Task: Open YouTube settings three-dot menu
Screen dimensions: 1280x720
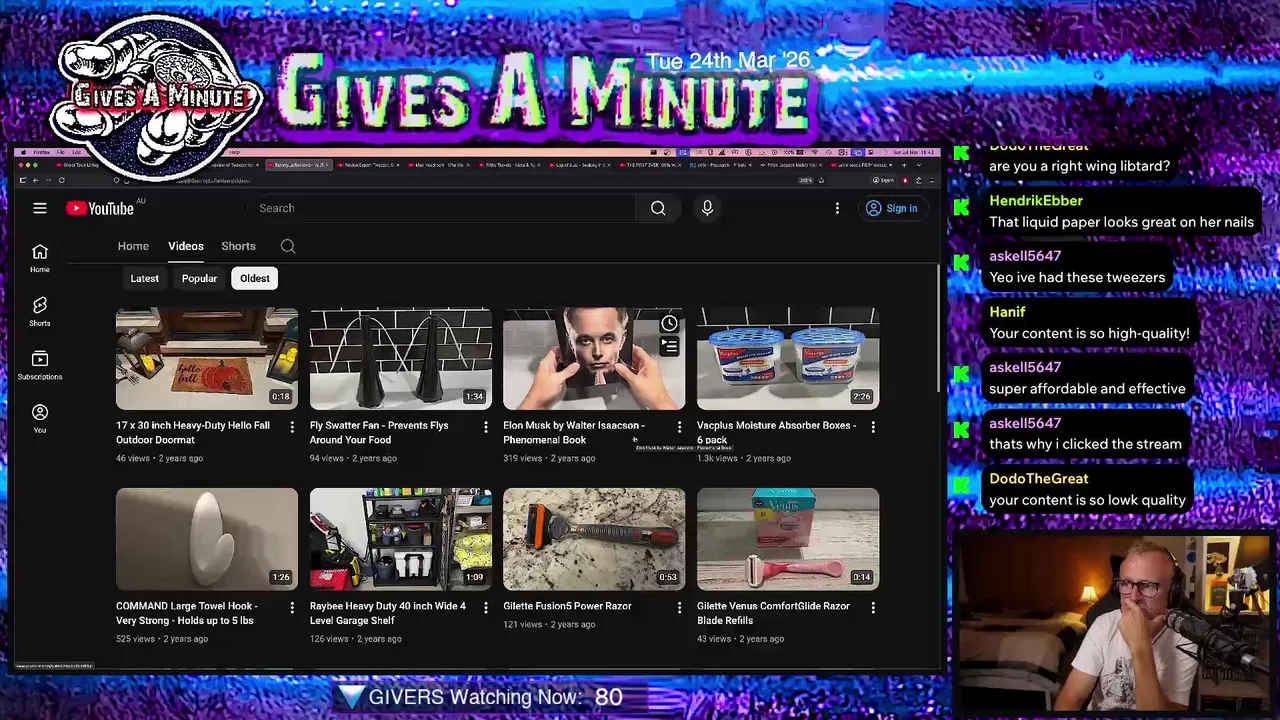Action: (x=837, y=208)
